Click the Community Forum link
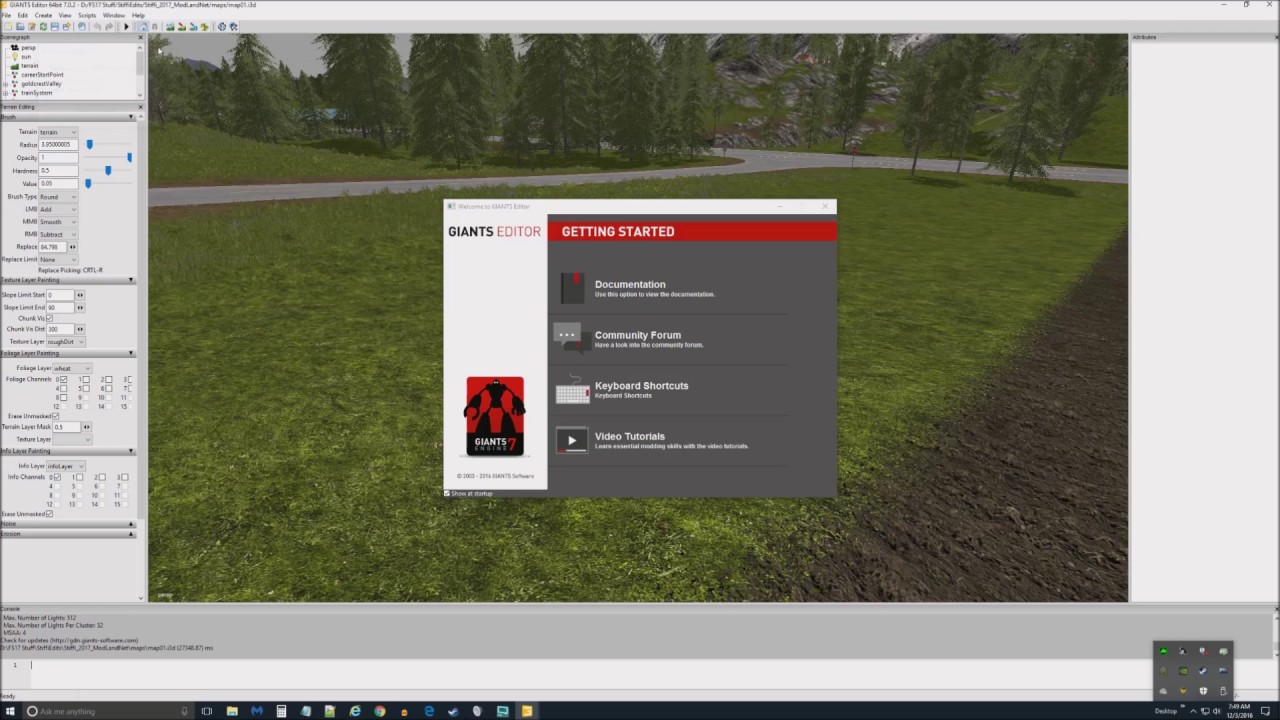This screenshot has width=1280, height=720. point(638,335)
